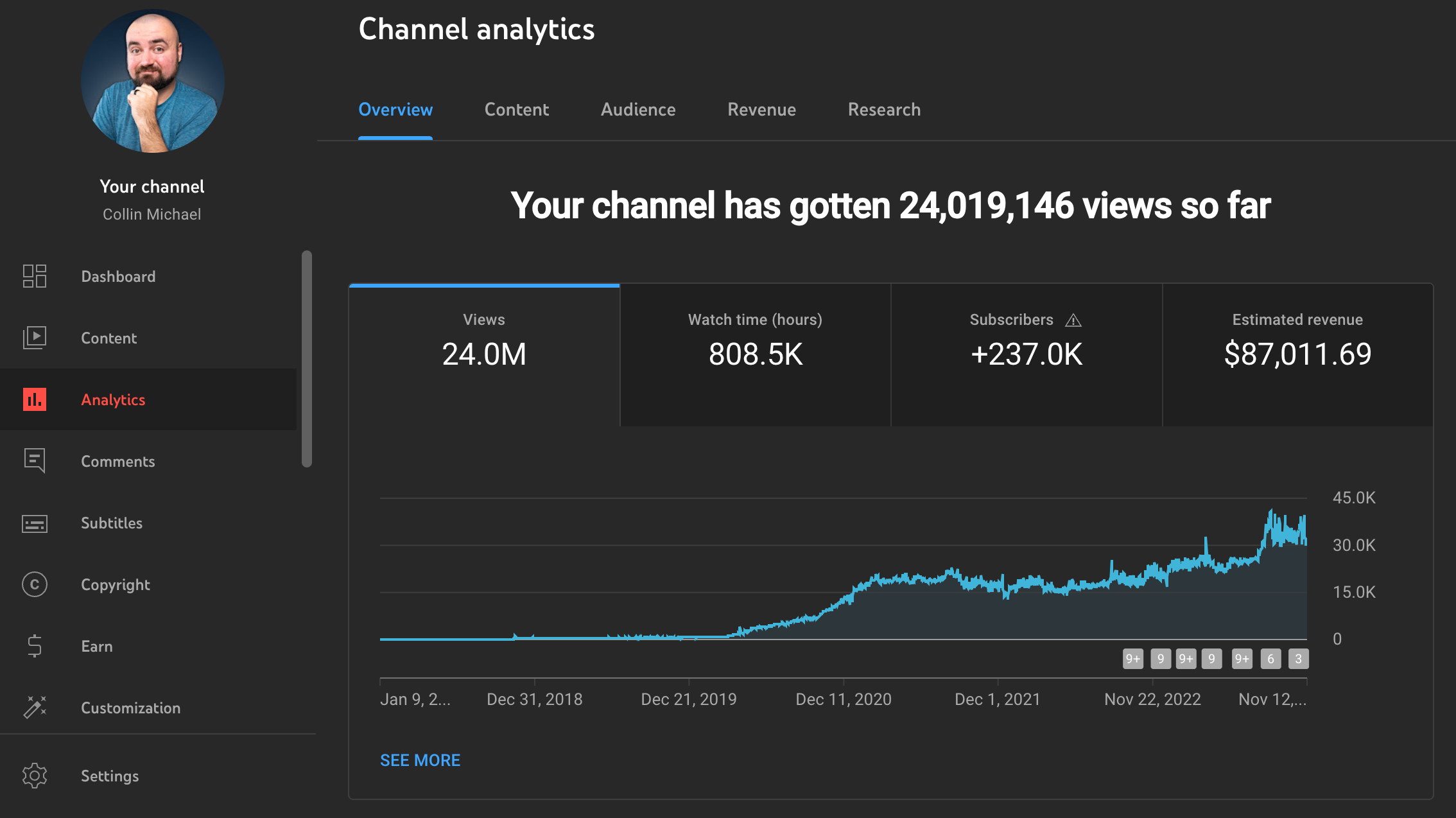Image resolution: width=1456 pixels, height=818 pixels.
Task: Click the red Analytics bar-chart icon
Action: (35, 399)
